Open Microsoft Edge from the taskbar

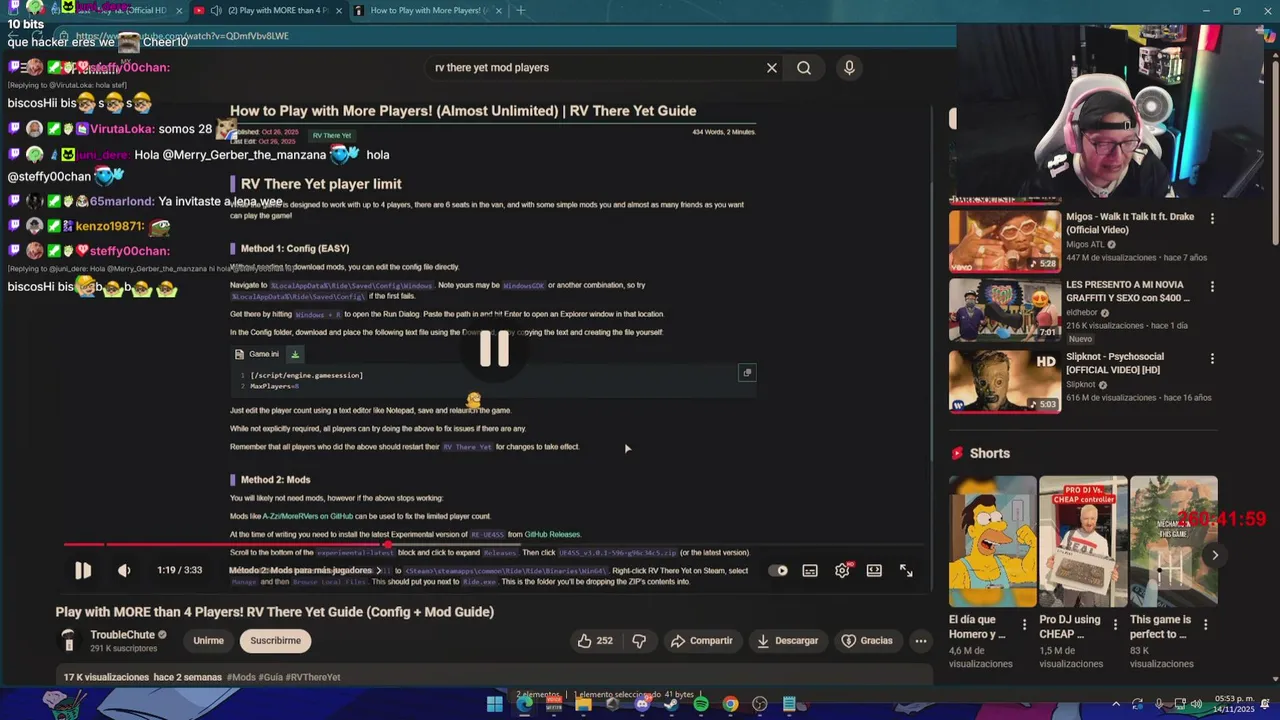coord(524,704)
